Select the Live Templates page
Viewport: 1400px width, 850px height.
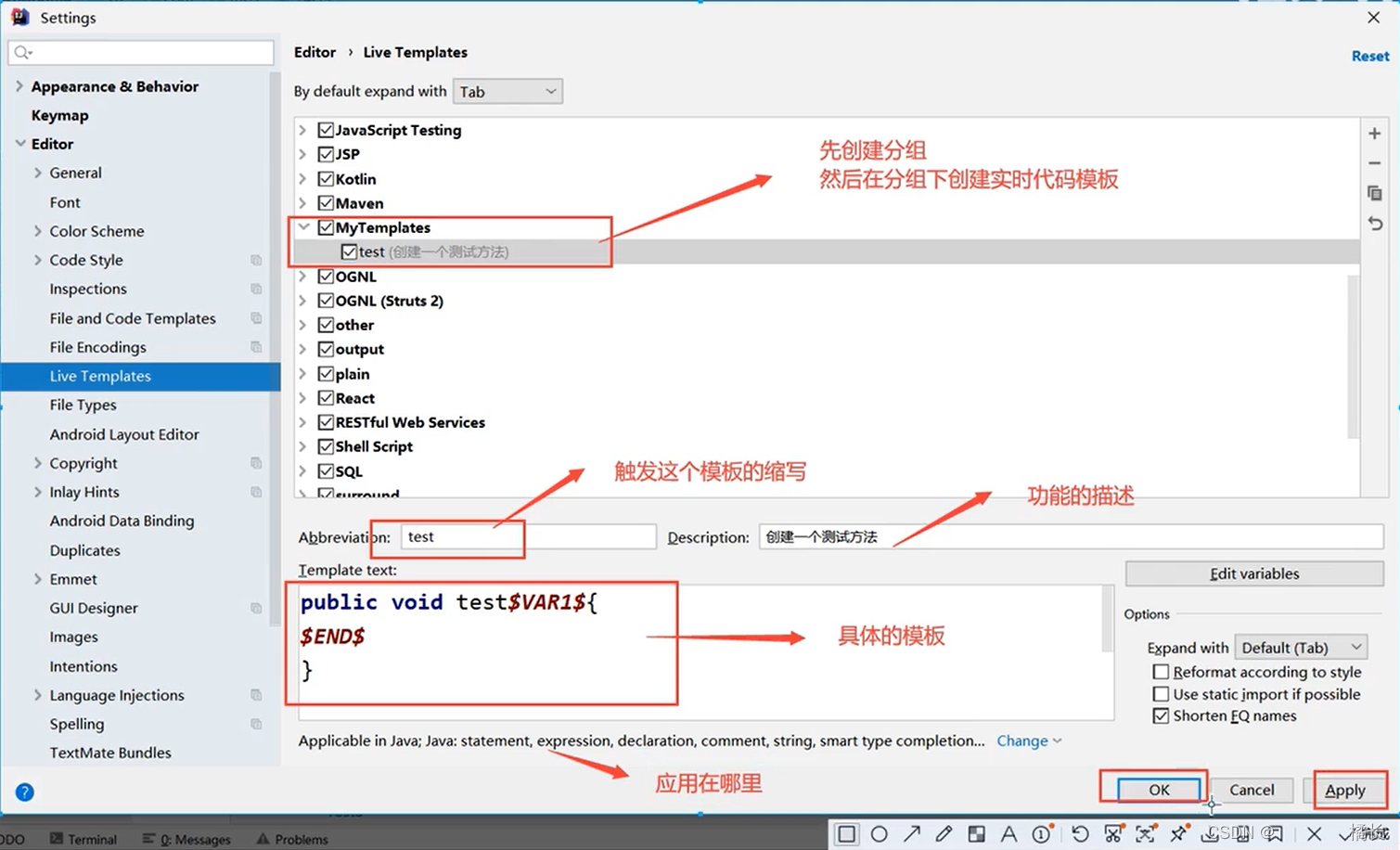[x=140, y=376]
